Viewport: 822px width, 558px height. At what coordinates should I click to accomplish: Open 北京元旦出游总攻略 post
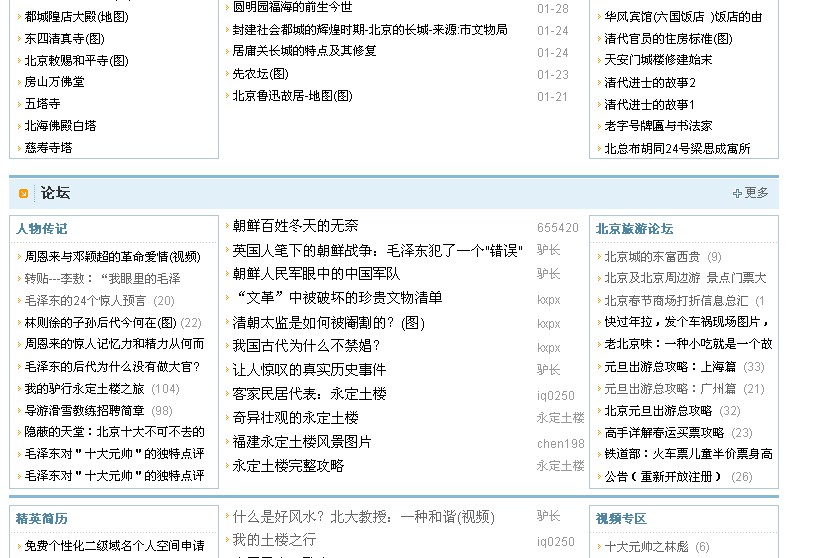pyautogui.click(x=658, y=411)
